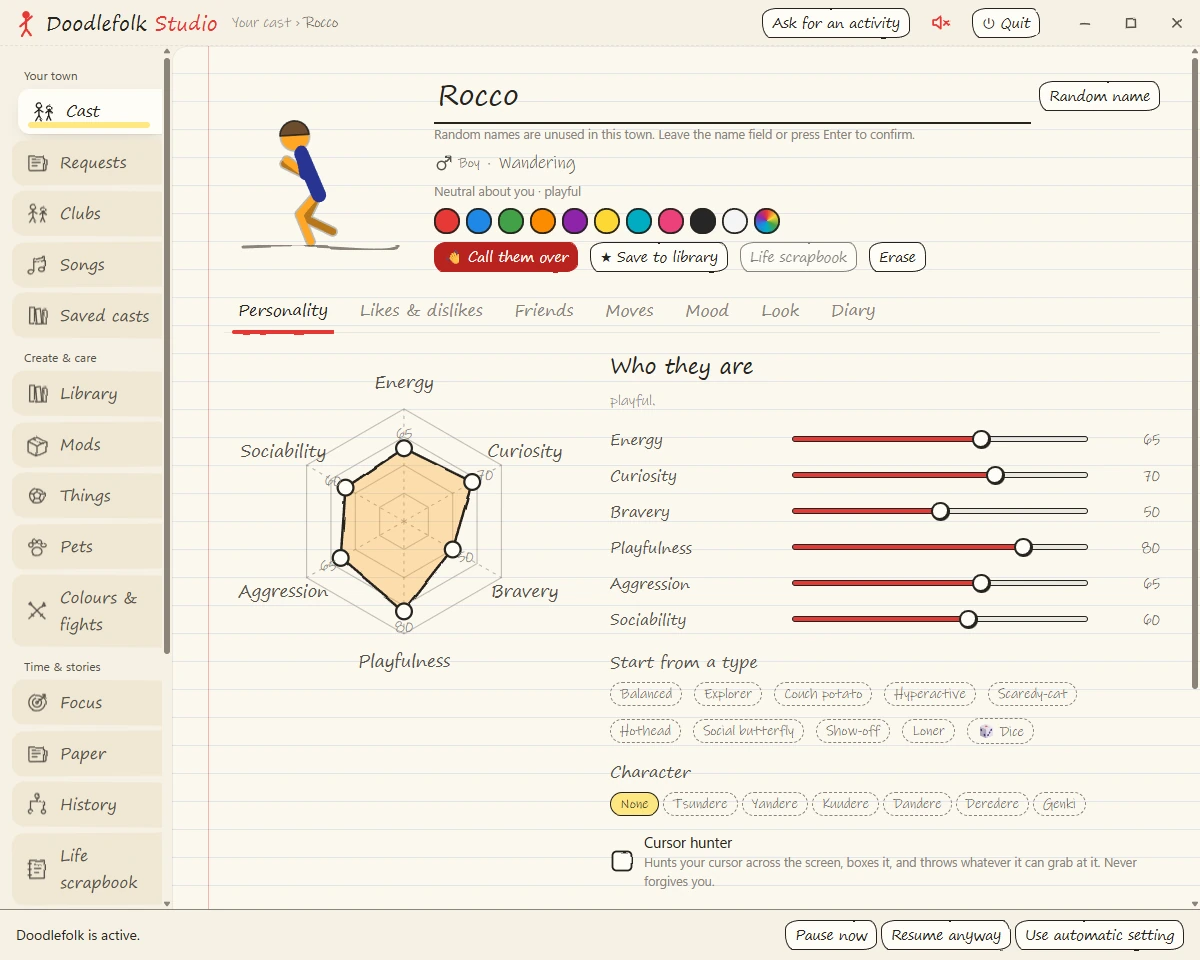Choose the Hyperactive starting type
The height and width of the screenshot is (960, 1200).
930,694
